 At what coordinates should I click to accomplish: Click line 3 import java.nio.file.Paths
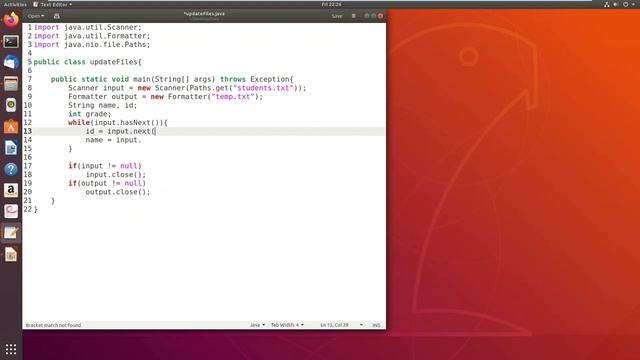pos(92,44)
